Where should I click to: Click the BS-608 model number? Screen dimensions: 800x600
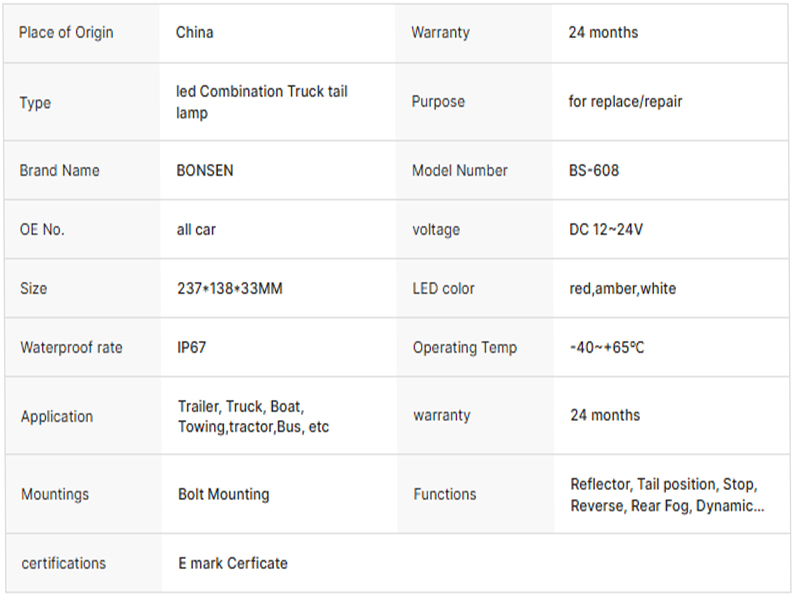tap(594, 170)
